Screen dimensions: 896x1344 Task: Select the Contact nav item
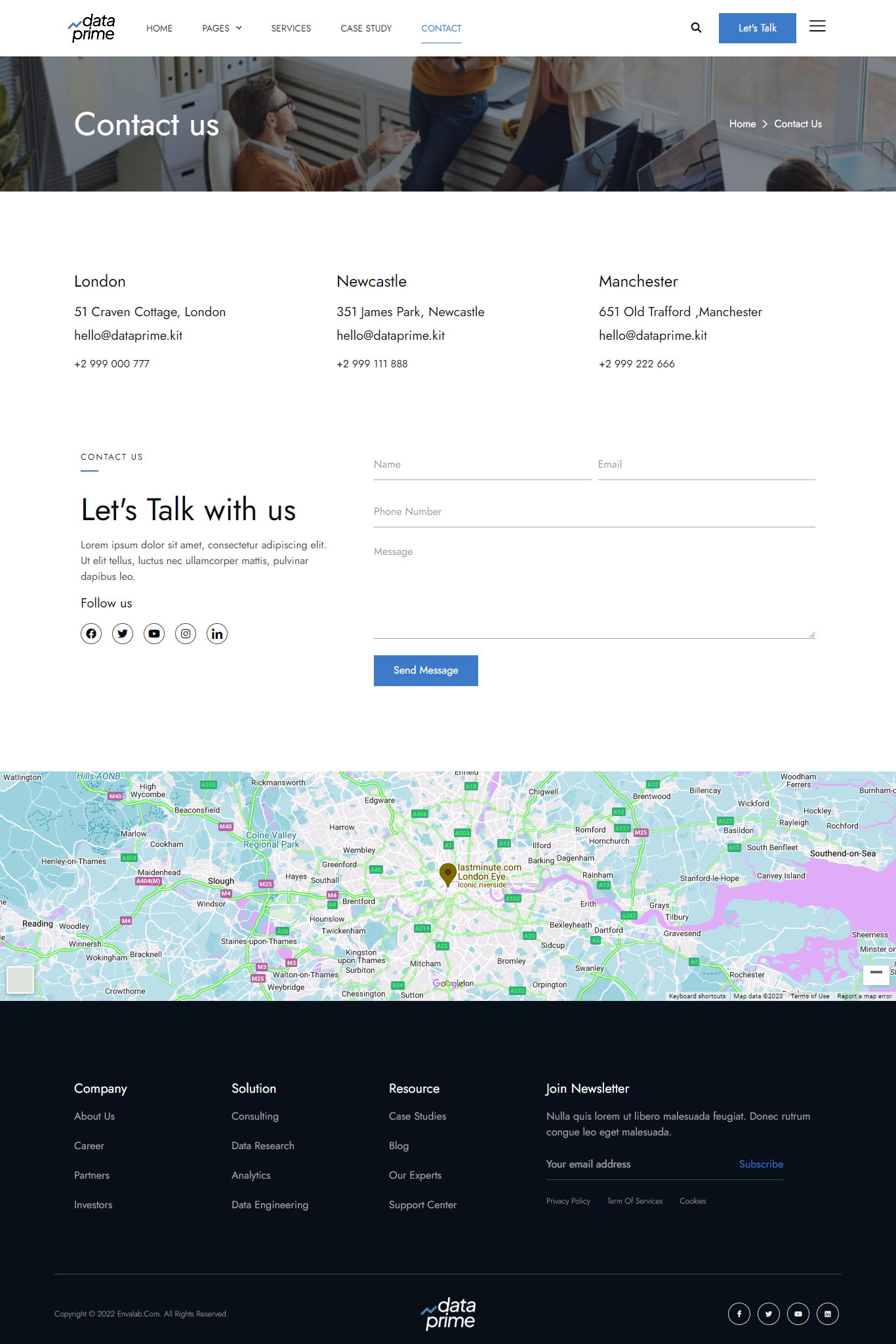point(441,28)
